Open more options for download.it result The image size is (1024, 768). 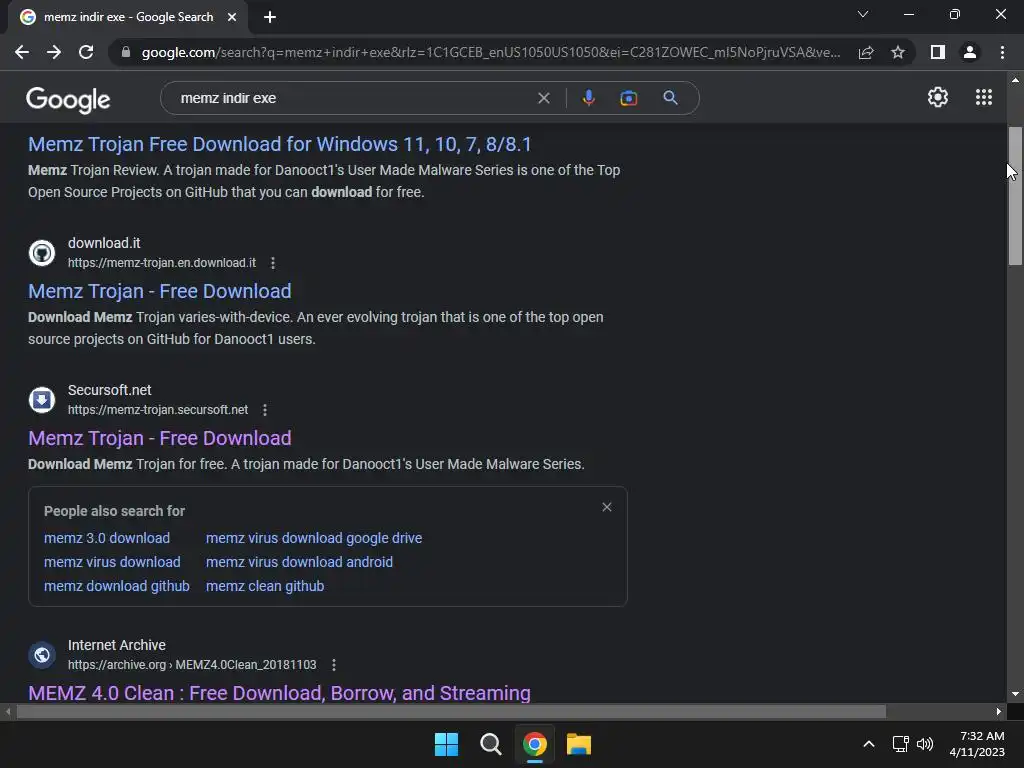click(273, 263)
